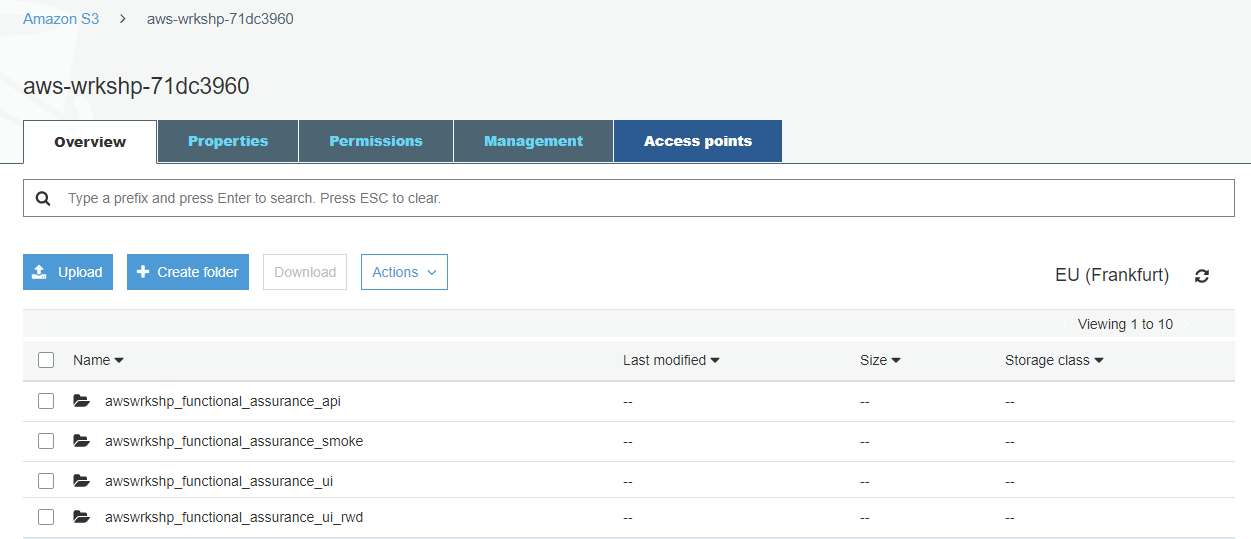
Task: Check the box for awswrkshp_functional_assurance_ui_rwd folder
Action: tap(46, 517)
